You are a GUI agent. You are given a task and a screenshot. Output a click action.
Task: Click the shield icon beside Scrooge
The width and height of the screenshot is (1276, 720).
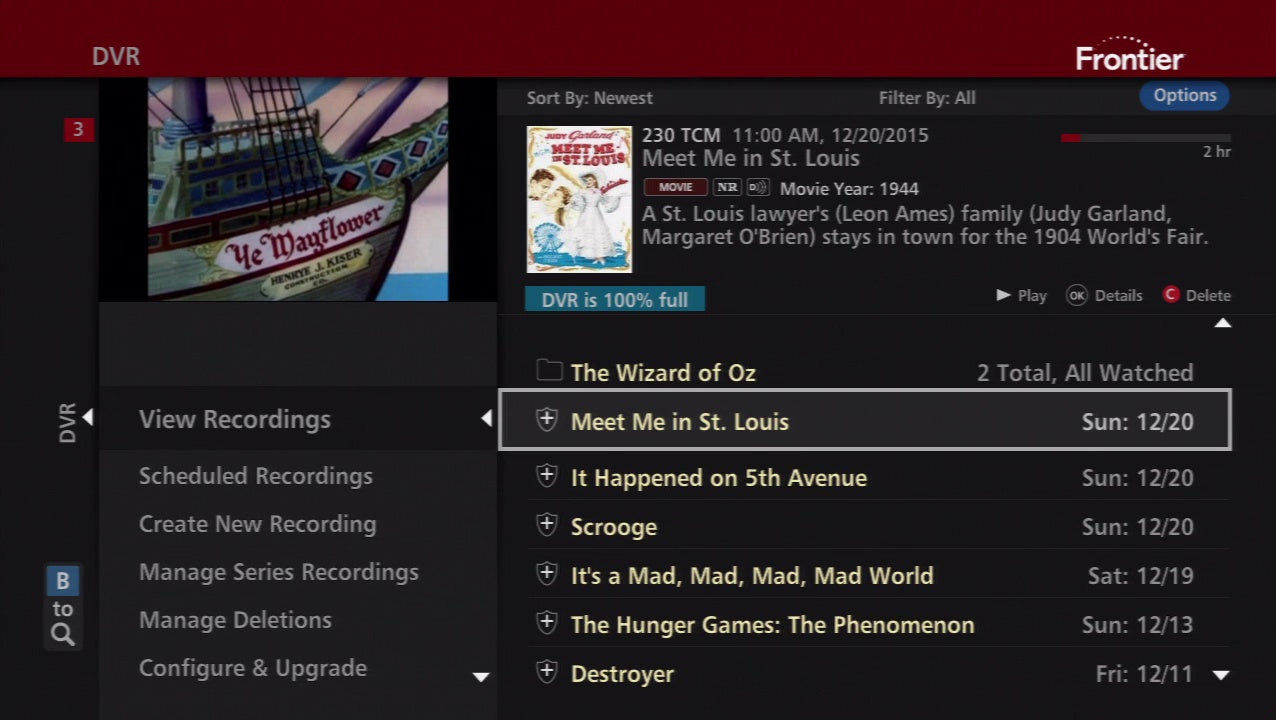click(546, 525)
